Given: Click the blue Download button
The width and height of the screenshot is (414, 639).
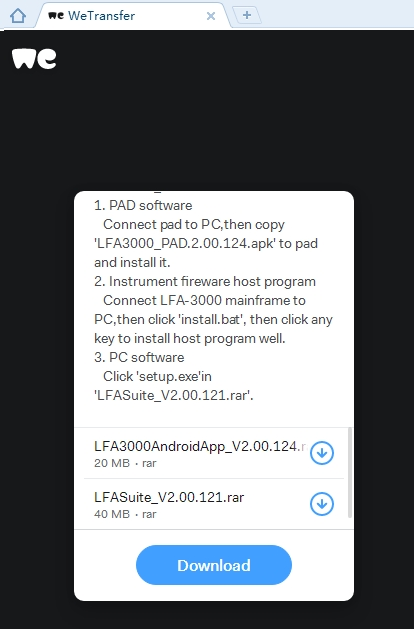Looking at the screenshot, I should 214,565.
